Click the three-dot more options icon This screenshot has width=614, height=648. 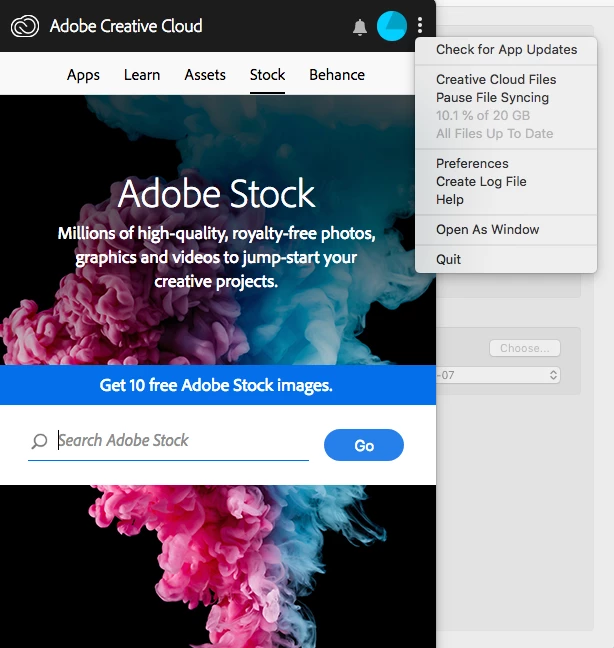pyautogui.click(x=420, y=26)
